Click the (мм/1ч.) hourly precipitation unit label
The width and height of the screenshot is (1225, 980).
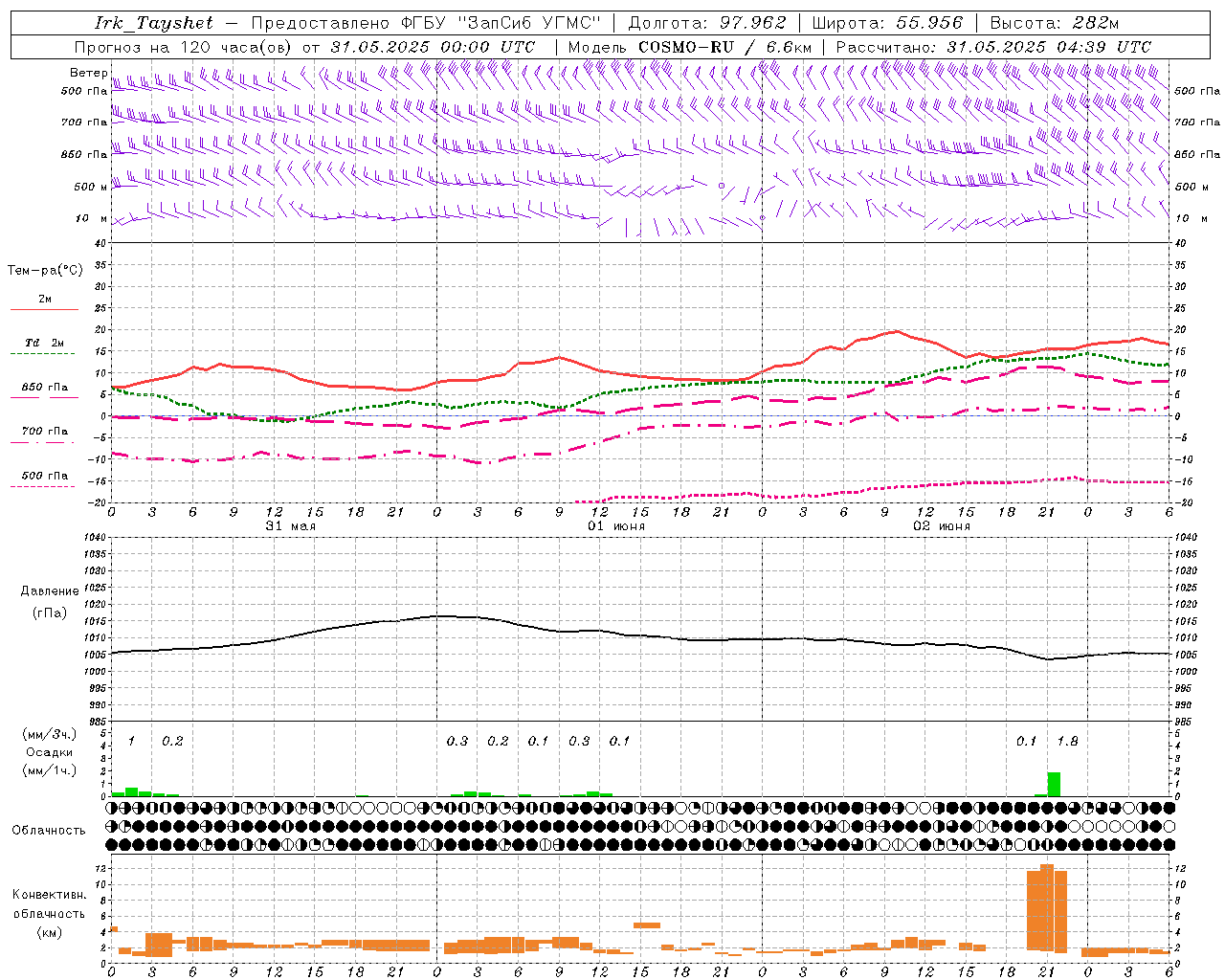pos(49,770)
